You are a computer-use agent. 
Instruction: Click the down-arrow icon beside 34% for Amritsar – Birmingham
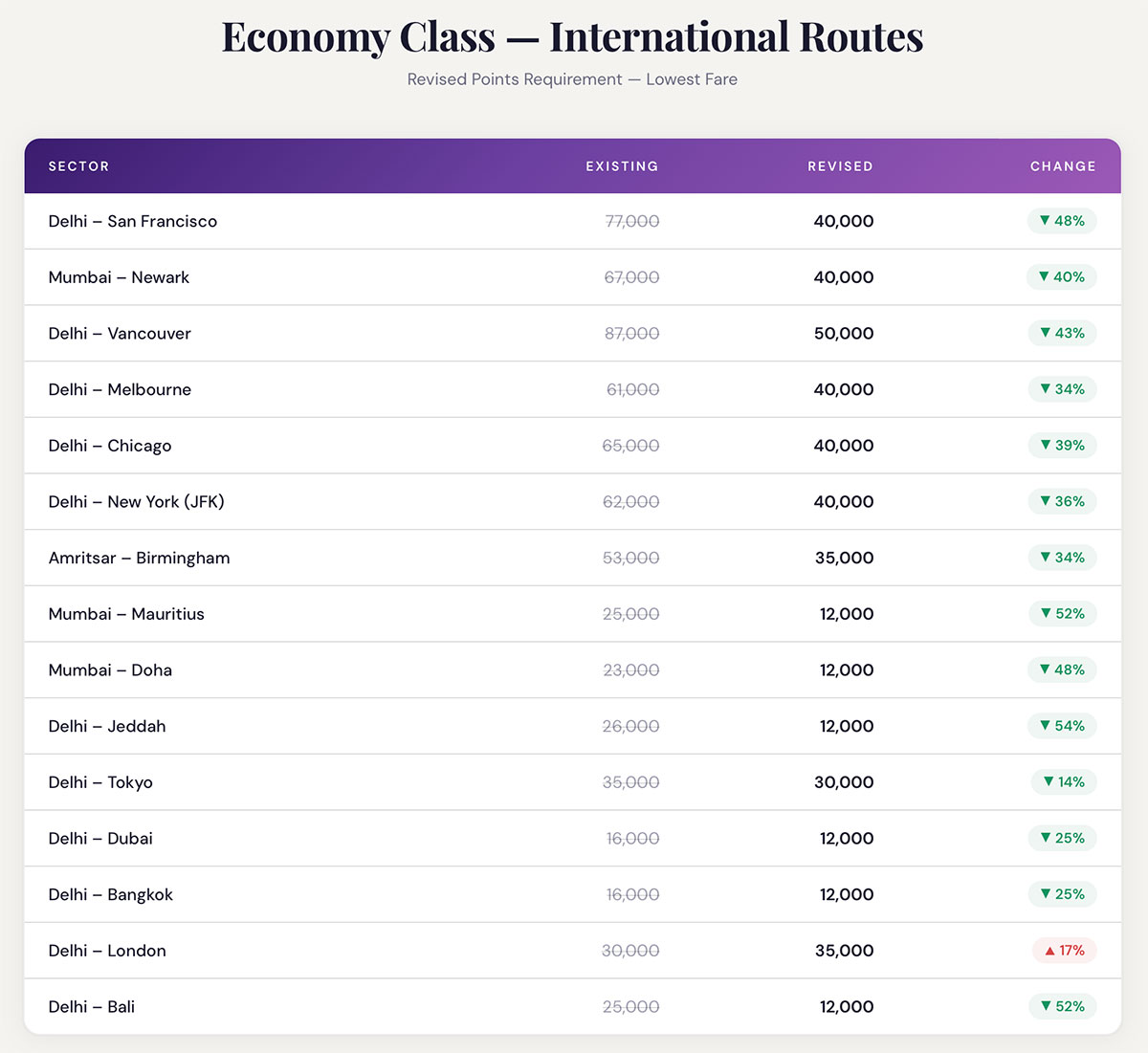tap(1044, 558)
